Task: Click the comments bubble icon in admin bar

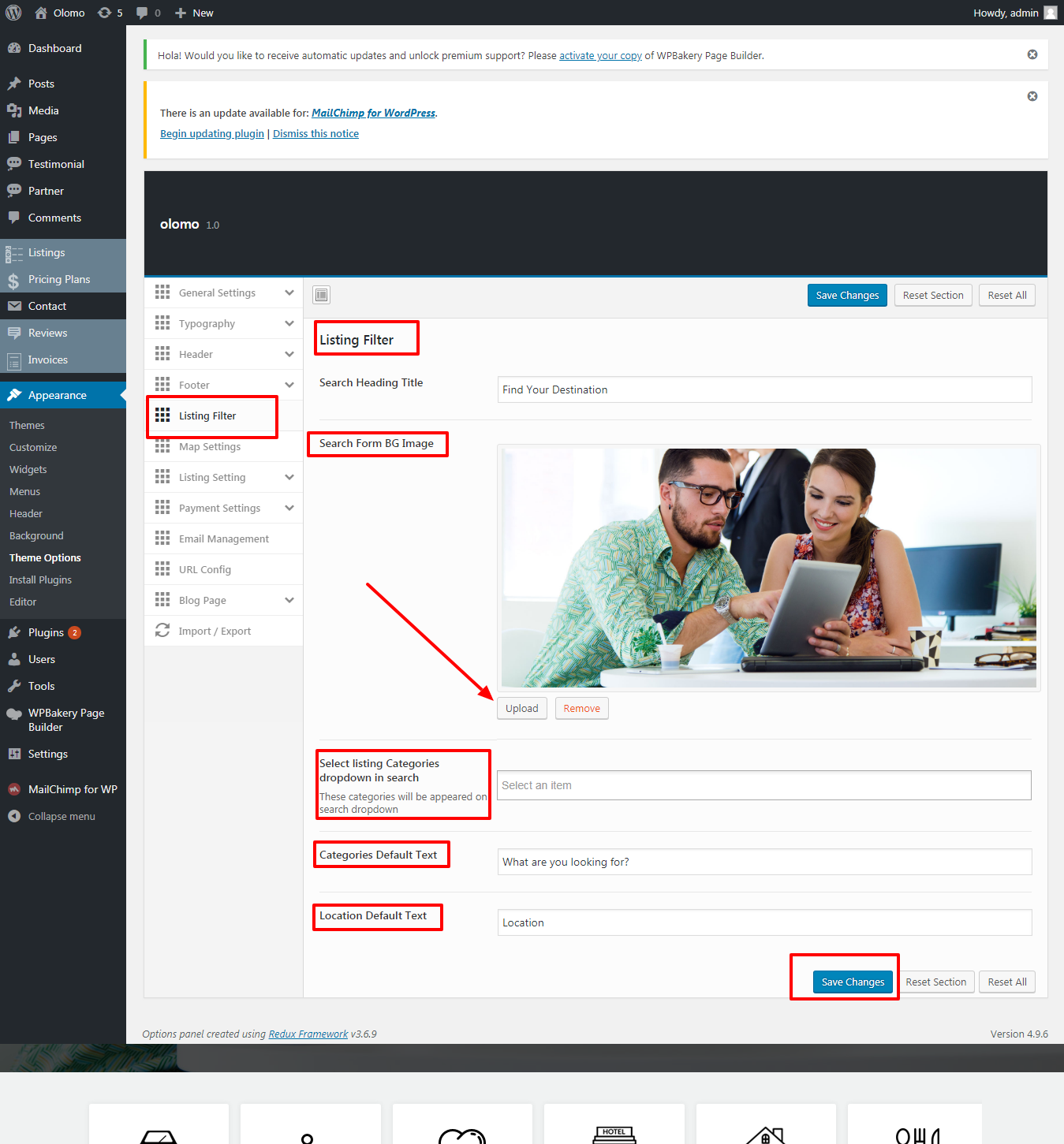Action: coord(147,13)
